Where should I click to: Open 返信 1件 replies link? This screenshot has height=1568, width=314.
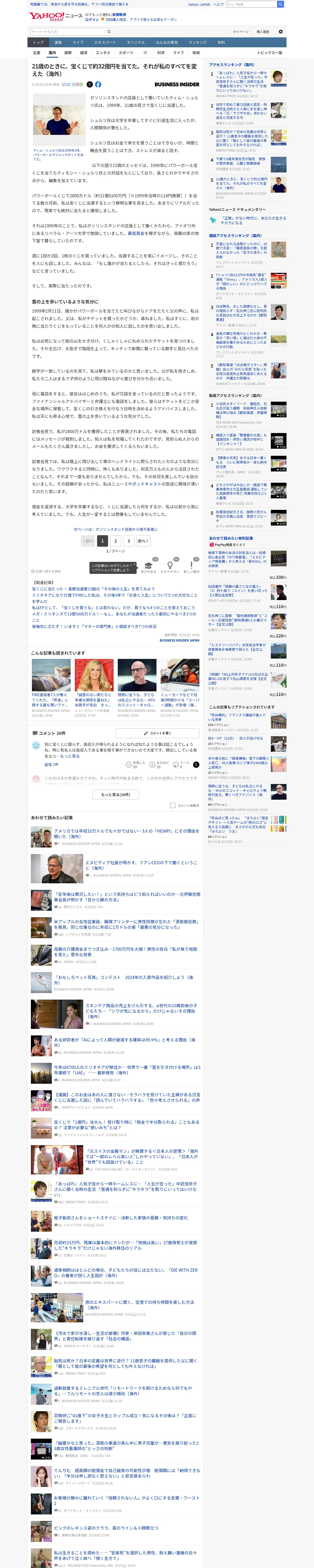pos(51,764)
